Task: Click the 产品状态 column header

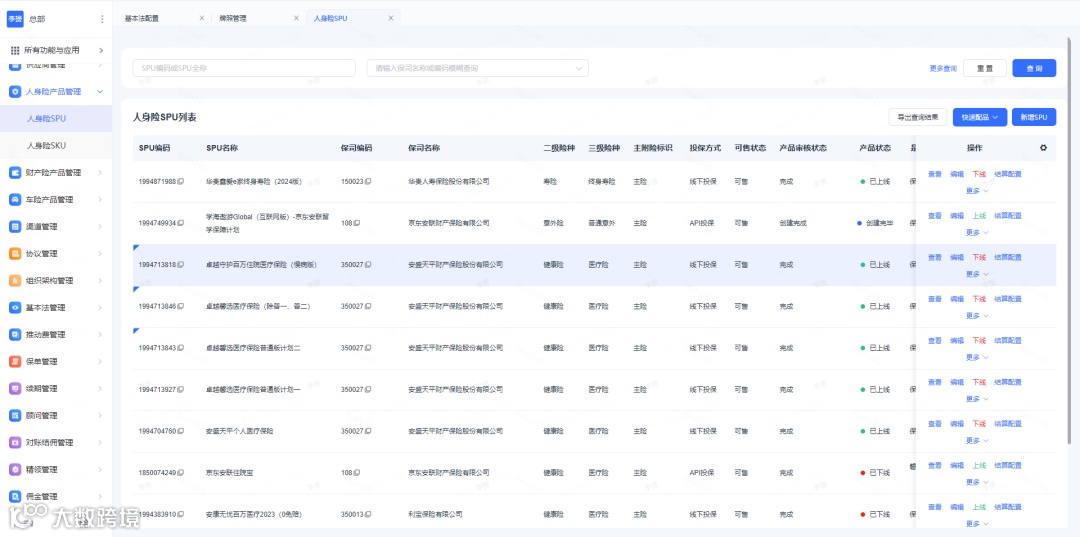Action: [x=875, y=148]
